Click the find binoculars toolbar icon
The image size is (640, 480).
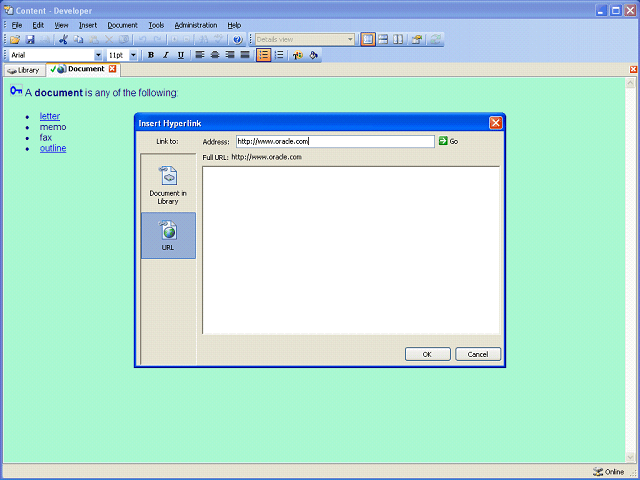203,40
